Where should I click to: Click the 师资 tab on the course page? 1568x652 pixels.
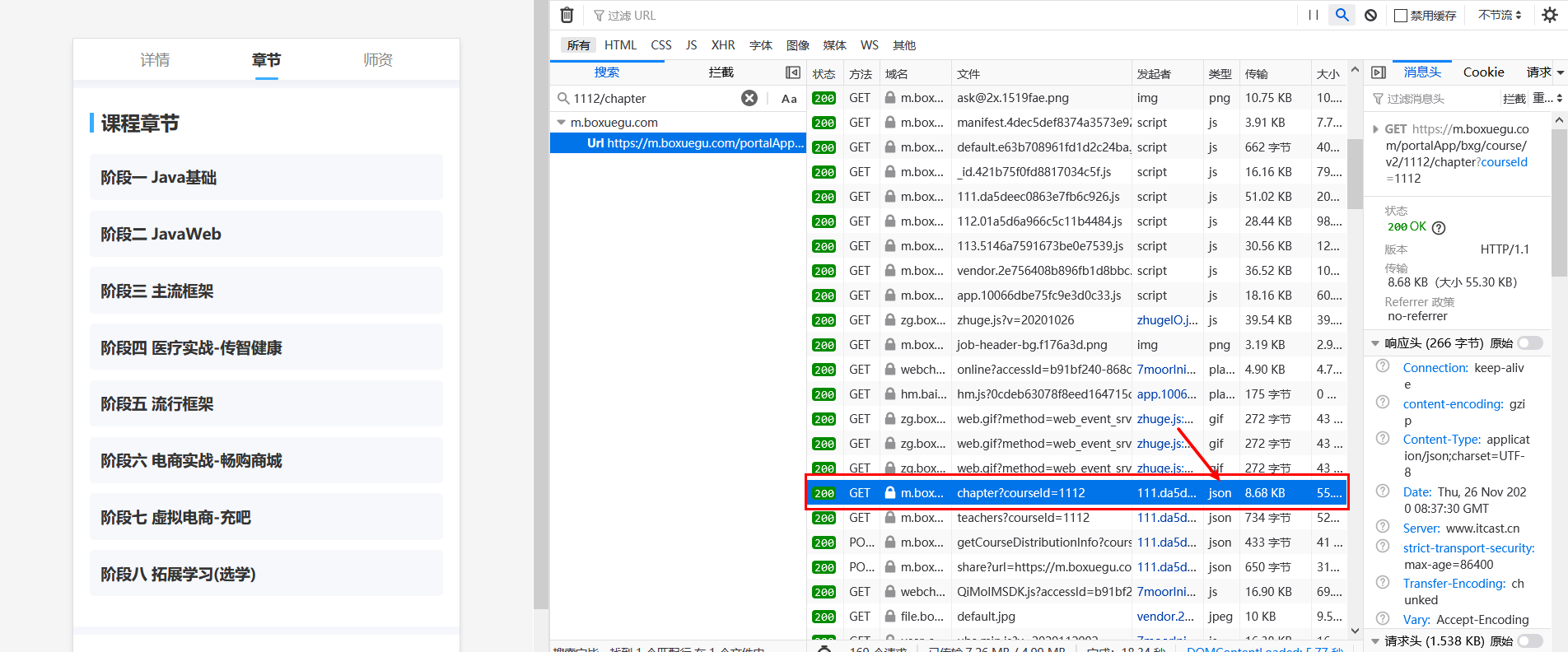pyautogui.click(x=378, y=60)
